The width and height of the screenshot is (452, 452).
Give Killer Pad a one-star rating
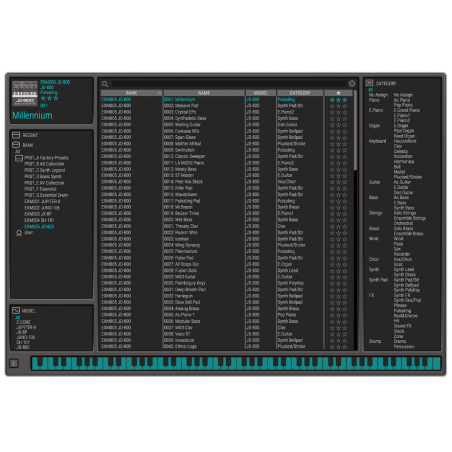point(332,188)
